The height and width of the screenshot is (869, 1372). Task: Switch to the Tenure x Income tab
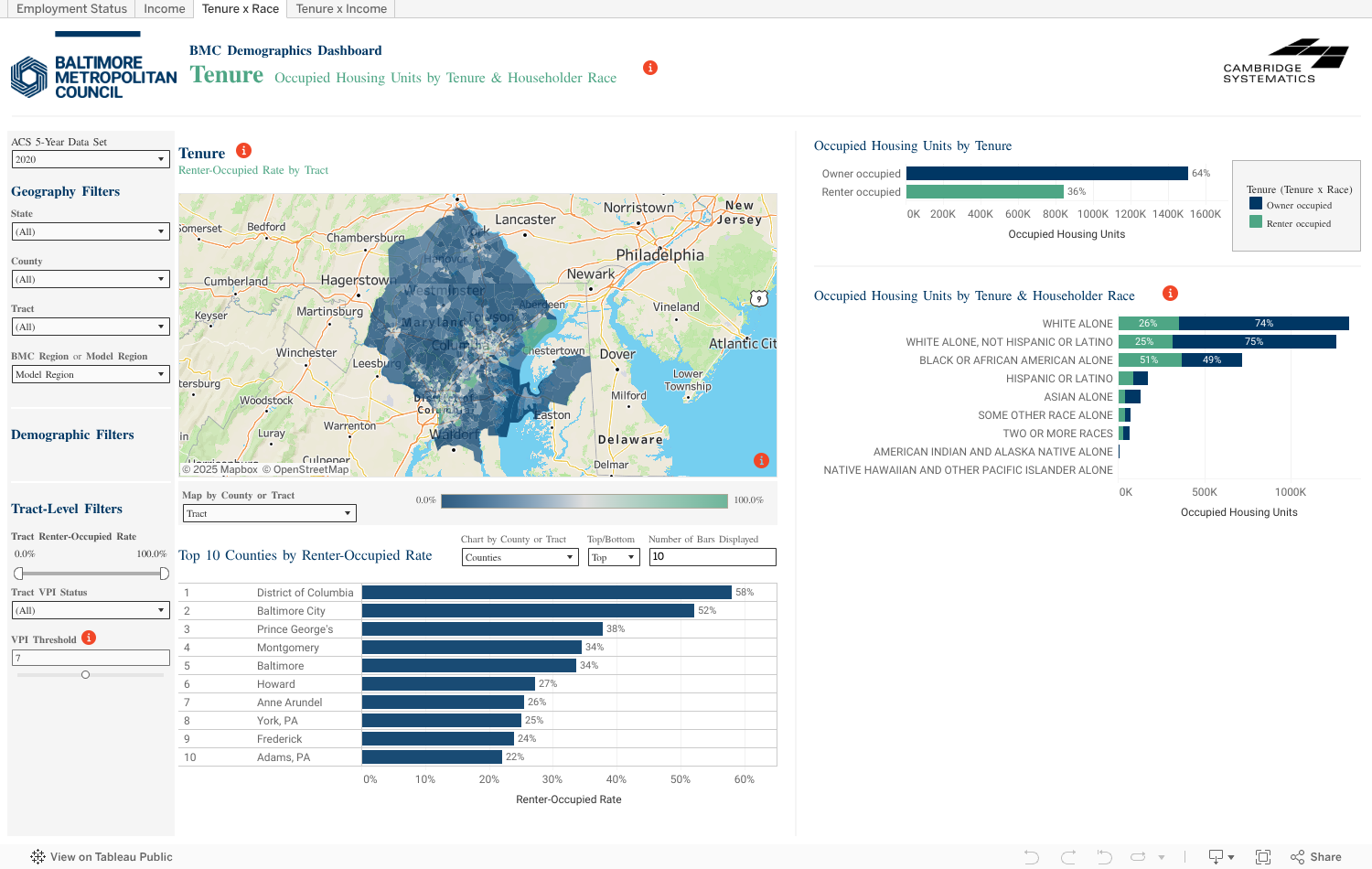(341, 9)
